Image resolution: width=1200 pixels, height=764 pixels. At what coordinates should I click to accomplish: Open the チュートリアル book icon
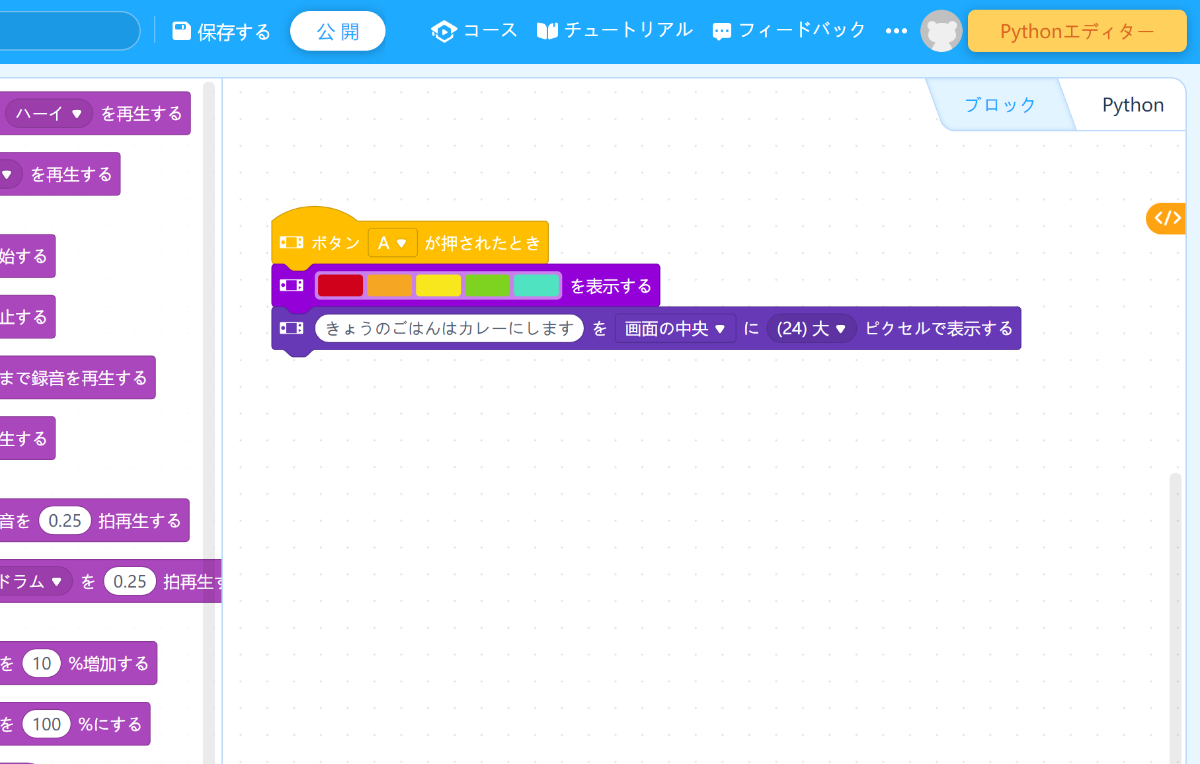[x=548, y=30]
